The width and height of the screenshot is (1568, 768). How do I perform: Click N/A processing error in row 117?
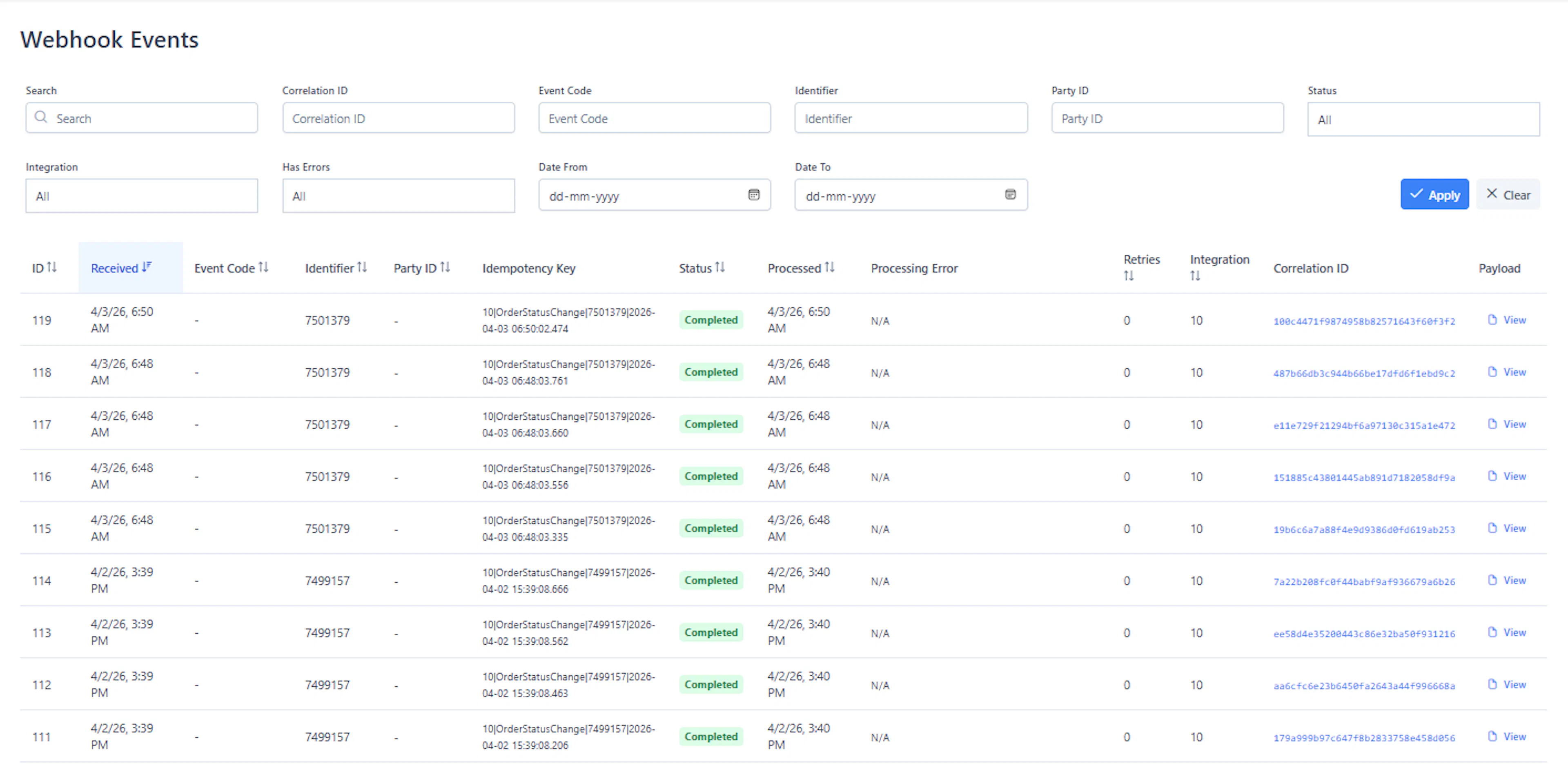tap(880, 425)
